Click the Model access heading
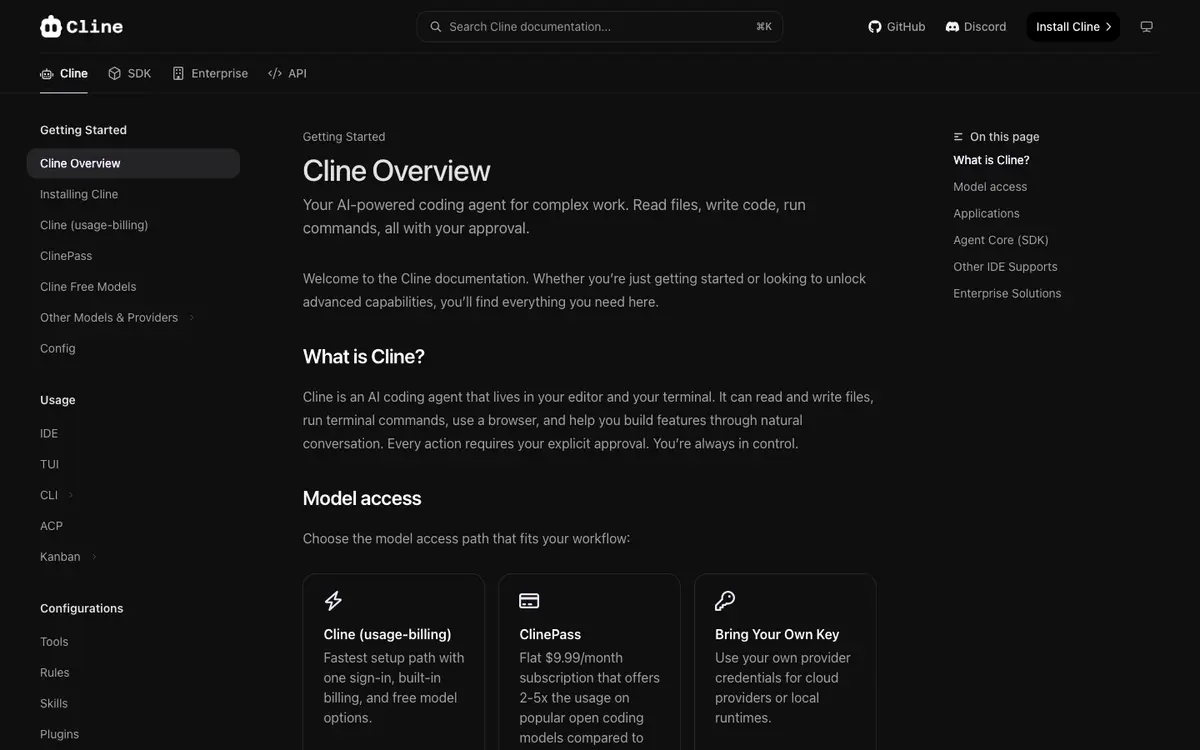Image resolution: width=1200 pixels, height=750 pixels. pyautogui.click(x=362, y=498)
